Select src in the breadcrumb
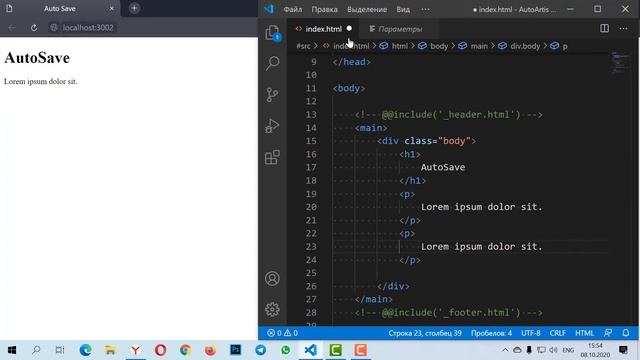The height and width of the screenshot is (360, 640). (x=304, y=46)
